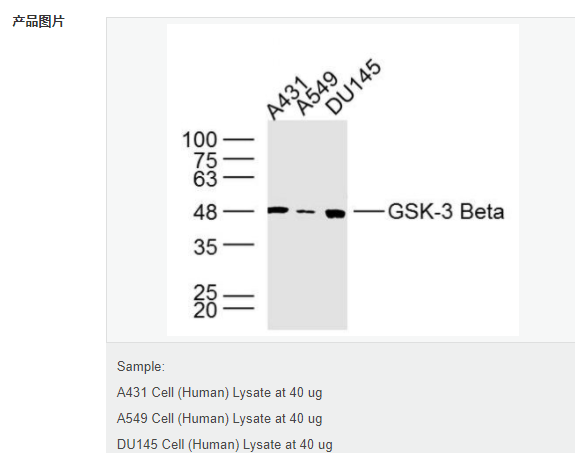
Task: Click the DU145 Cell Lysate description line
Action: [225, 445]
